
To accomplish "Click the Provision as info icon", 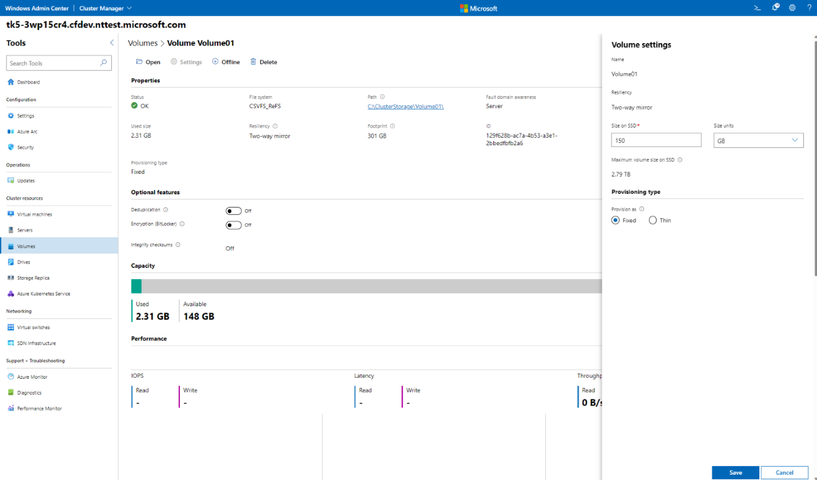I will pyautogui.click(x=641, y=209).
